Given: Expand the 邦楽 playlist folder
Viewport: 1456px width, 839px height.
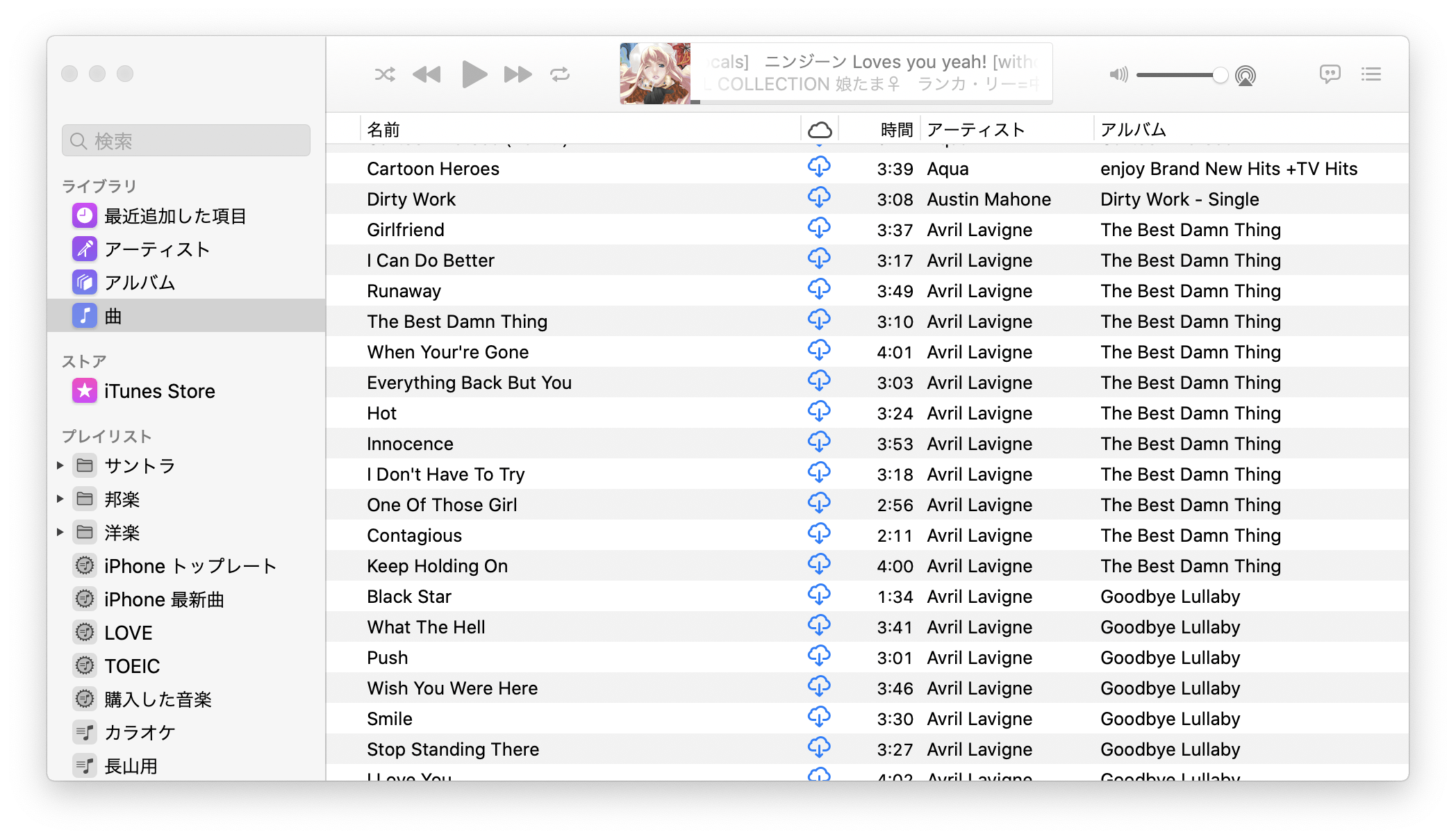Looking at the screenshot, I should [60, 499].
